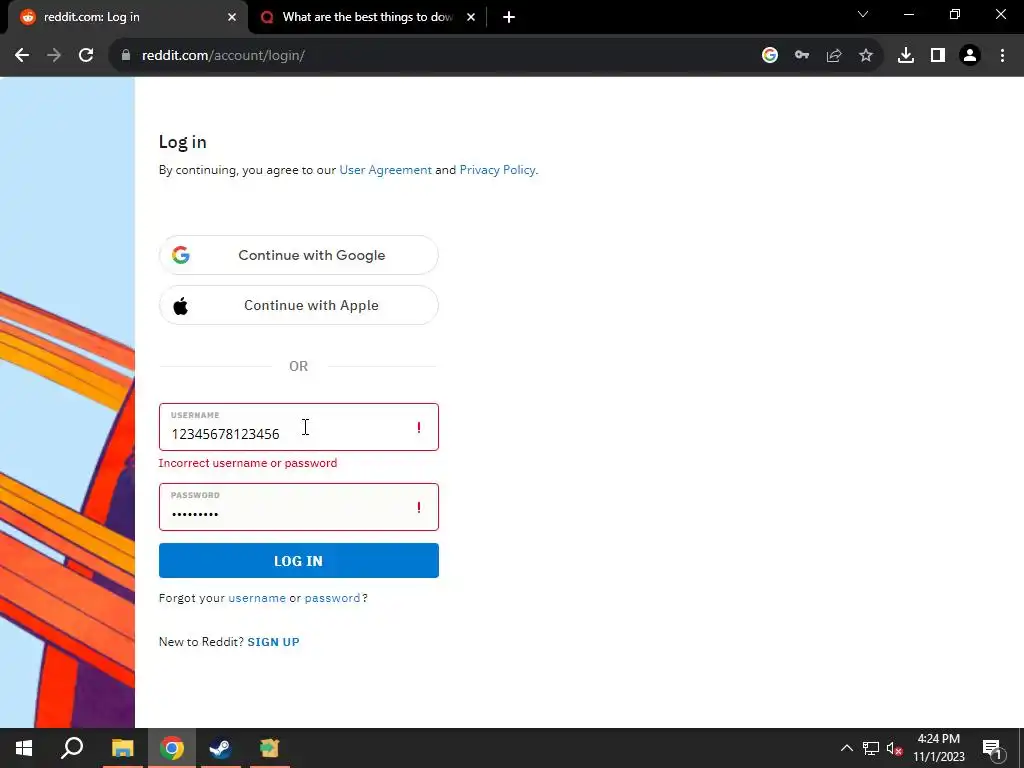Screen dimensions: 1024x768
Task: Close the 'What are the best things' tab
Action: pos(471,17)
